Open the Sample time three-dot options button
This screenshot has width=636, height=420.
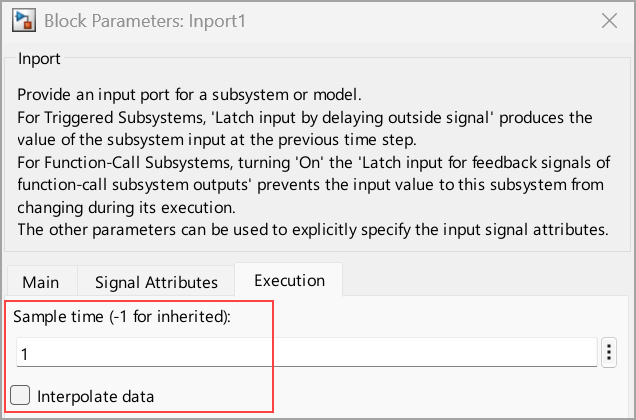click(610, 353)
